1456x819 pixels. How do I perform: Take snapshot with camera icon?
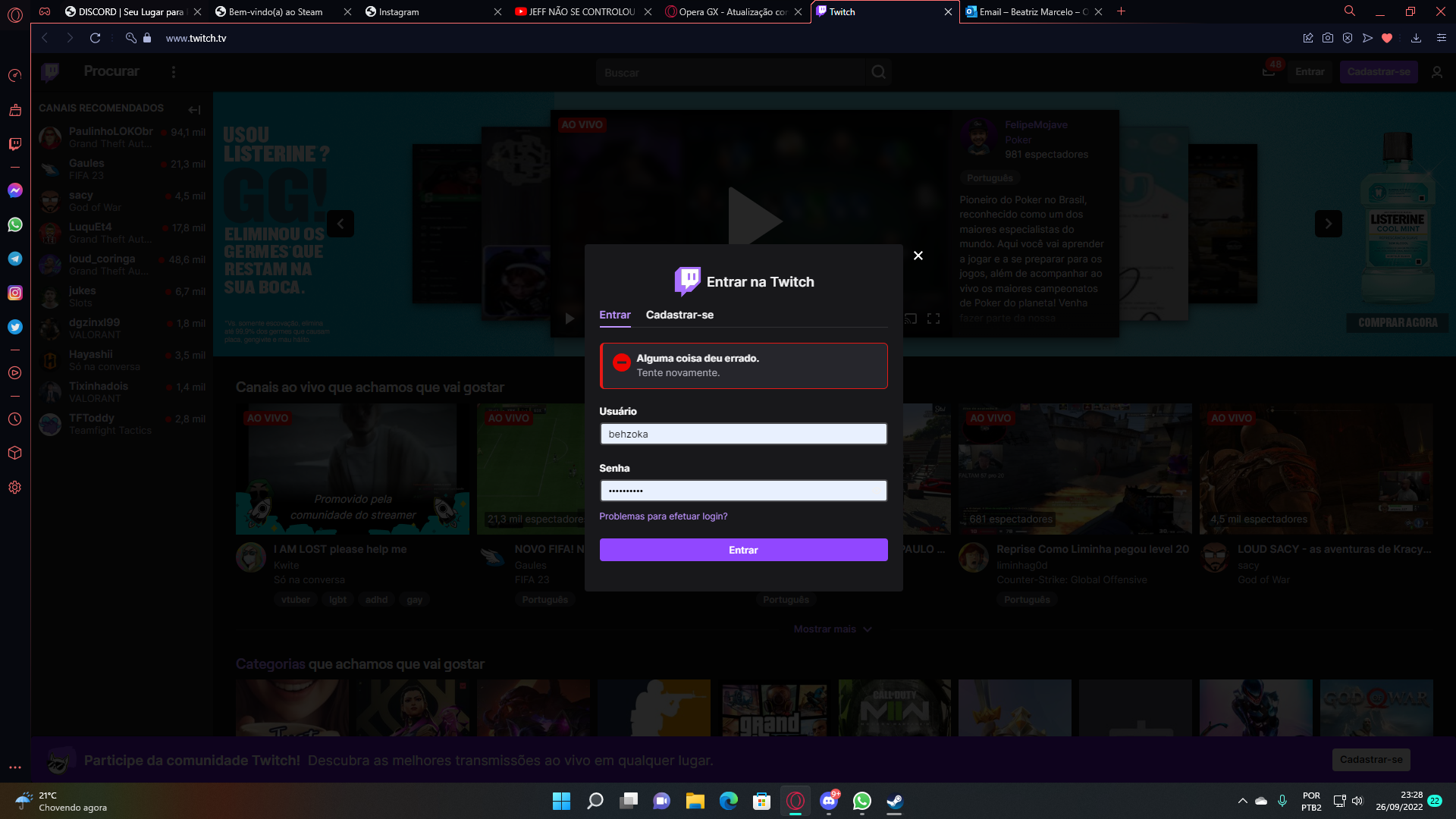1328,38
